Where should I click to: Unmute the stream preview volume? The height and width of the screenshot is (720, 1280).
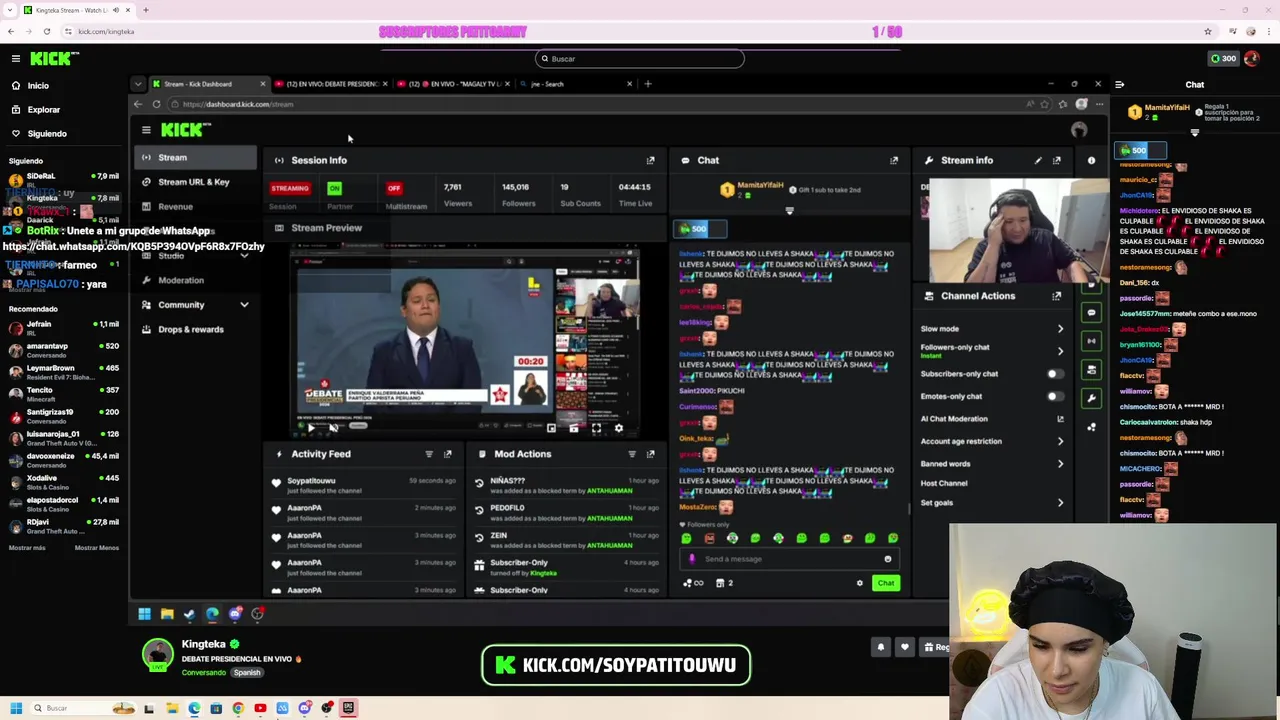coord(333,428)
